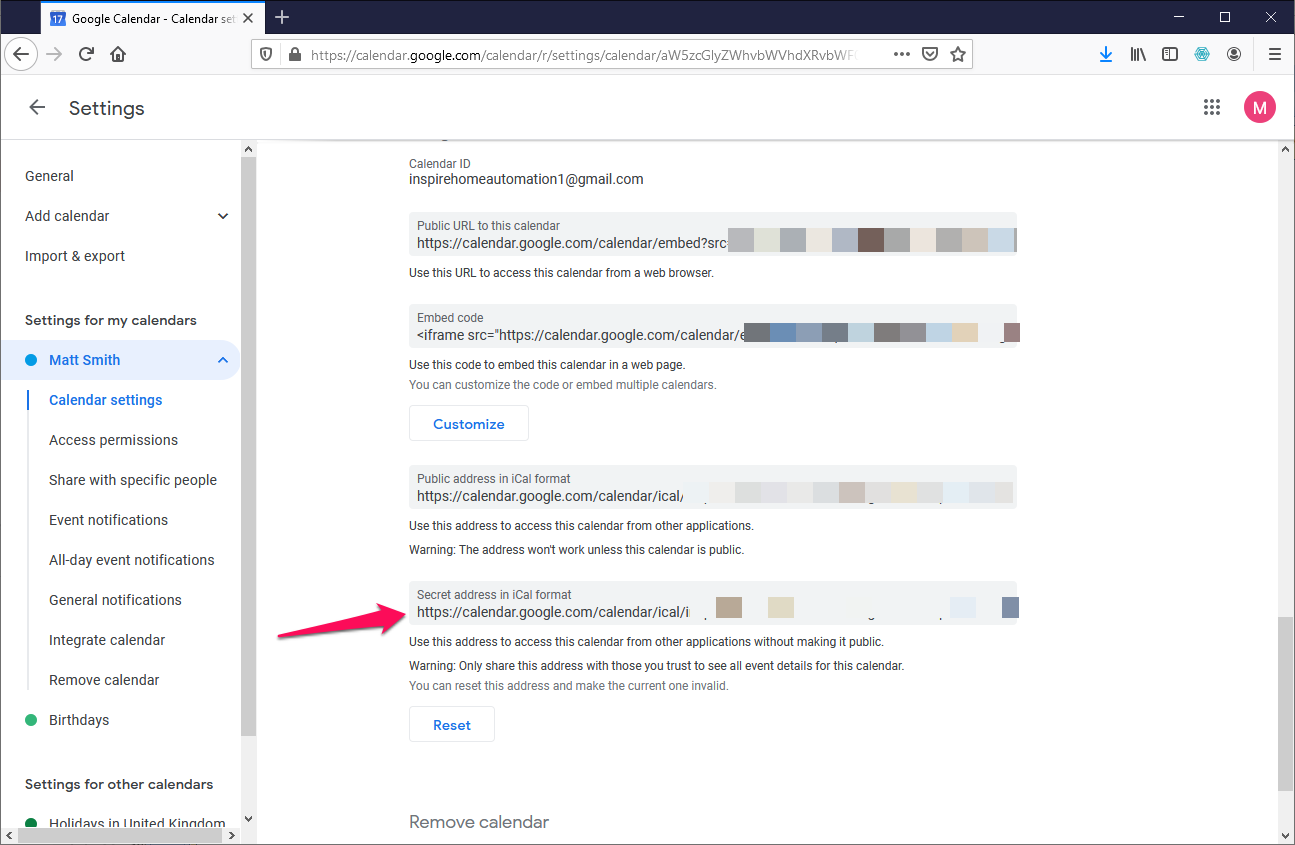Open page actions three-dot menu
Image resolution: width=1295 pixels, height=845 pixels.
click(x=902, y=54)
